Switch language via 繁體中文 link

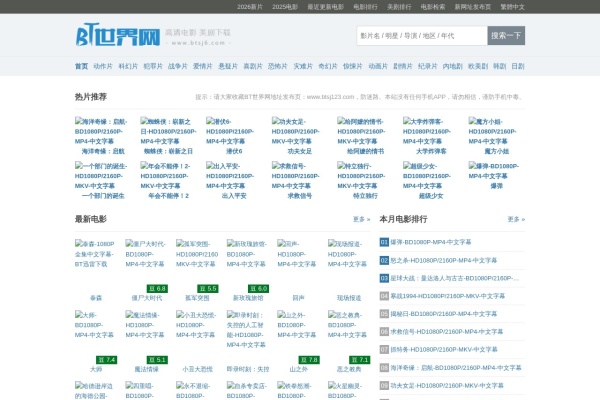pos(512,7)
